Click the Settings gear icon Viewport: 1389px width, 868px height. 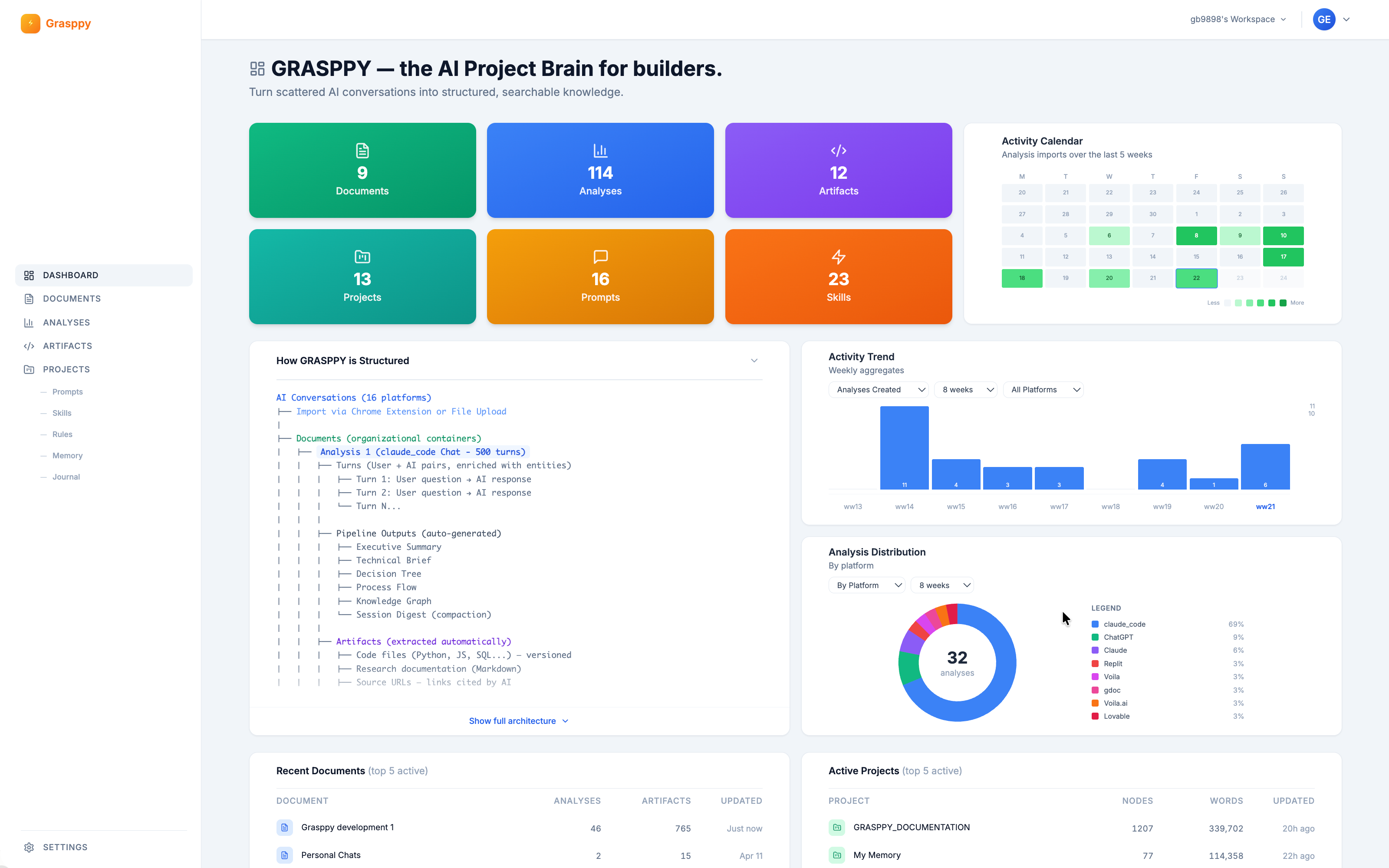click(x=29, y=847)
